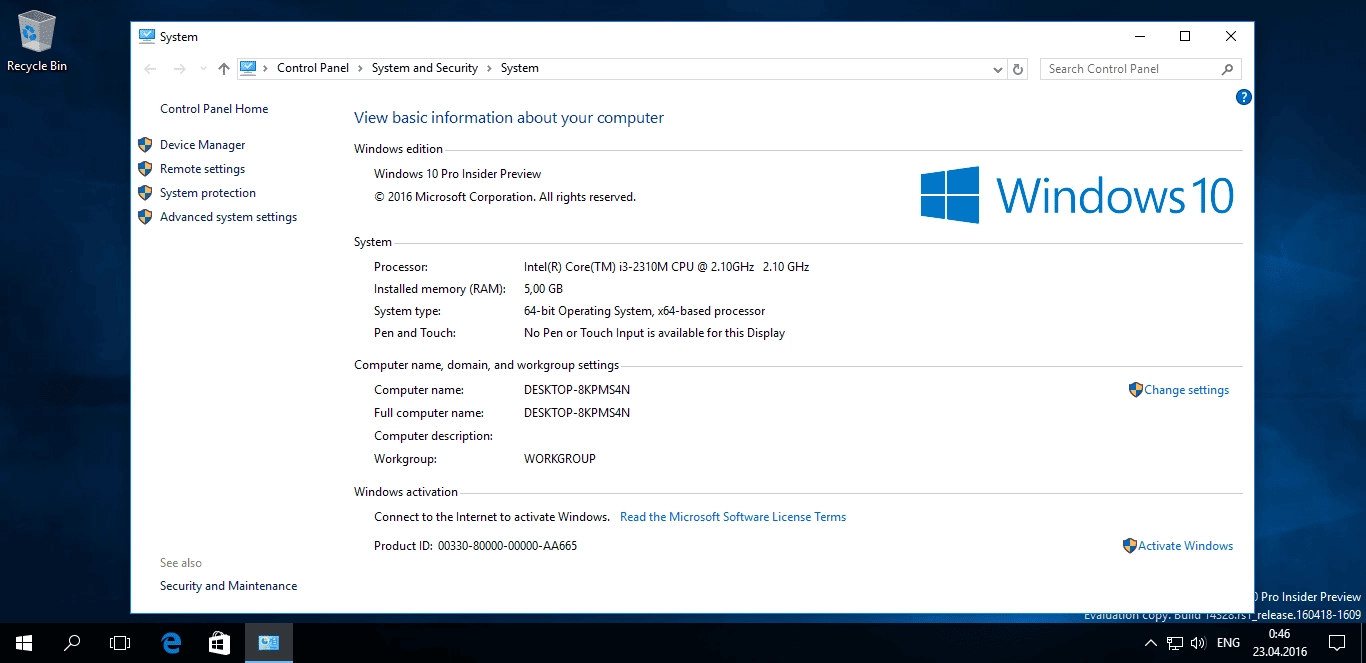
Task: Click the Windows 10 Pro Insider Preview text
Action: point(457,174)
